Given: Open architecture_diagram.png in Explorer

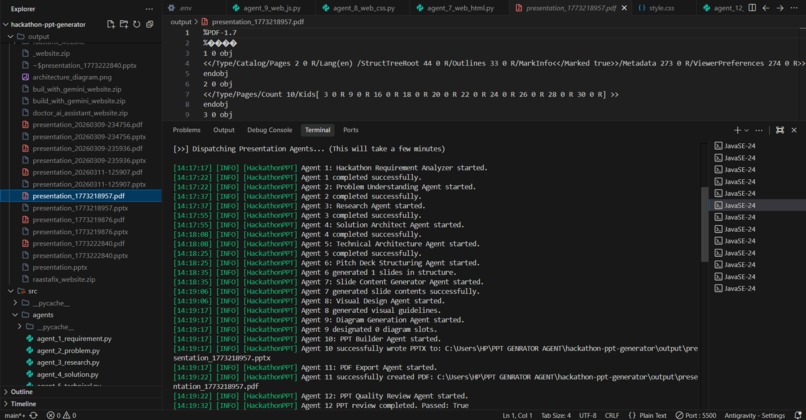Looking at the screenshot, I should 72,77.
